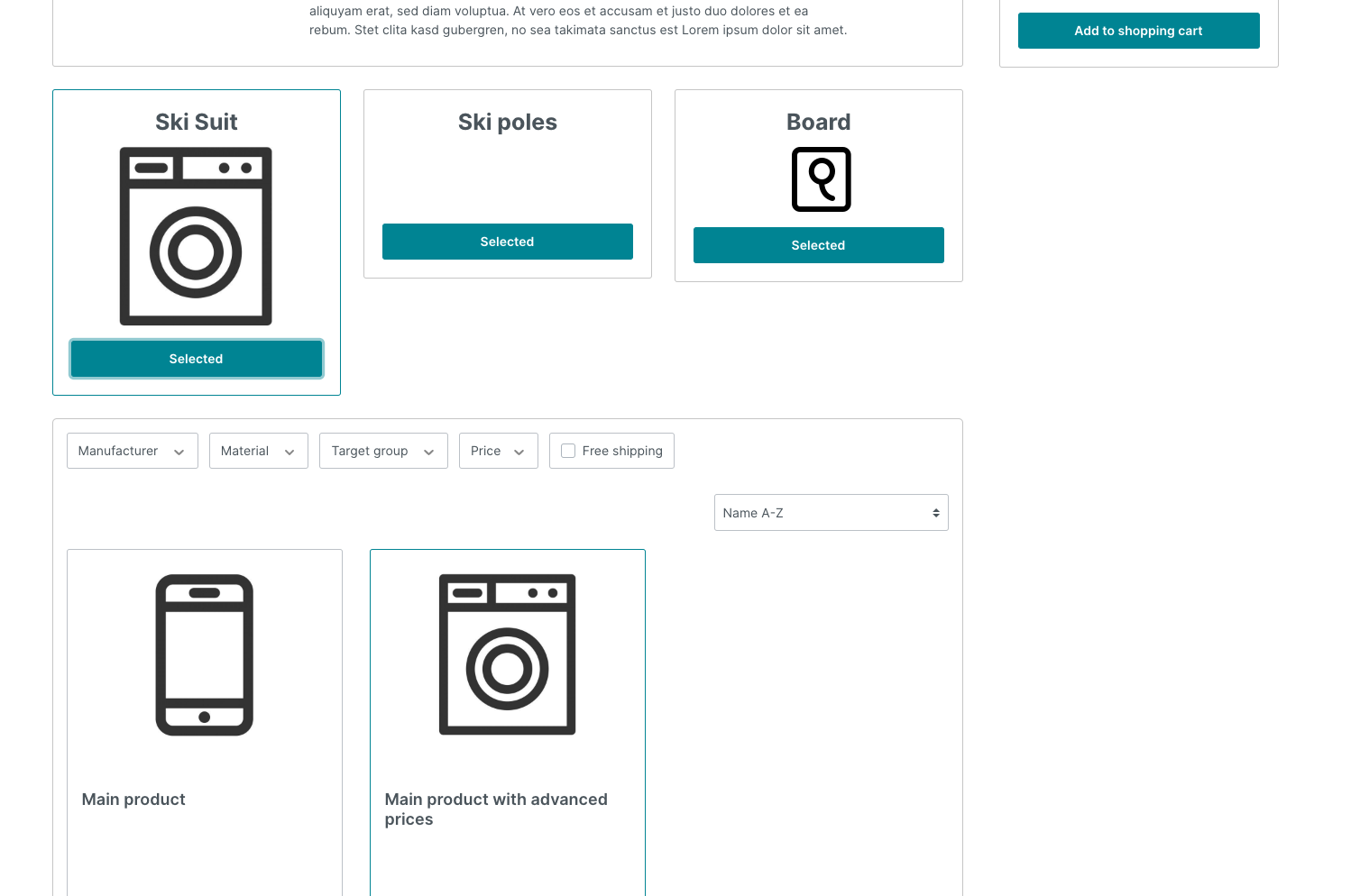Click Selected button under Ski poles

[508, 242]
